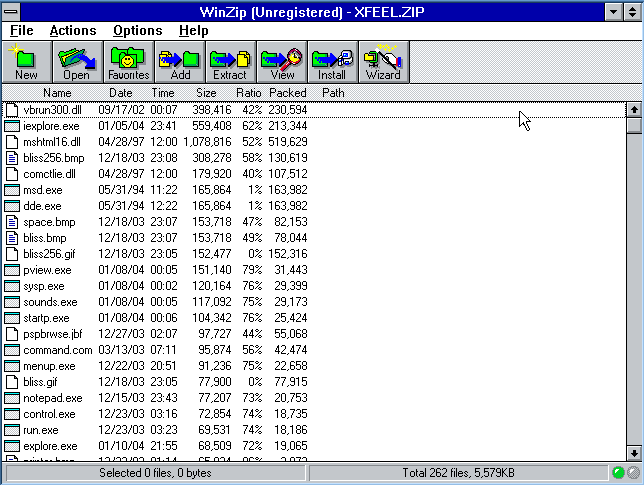Viewport: 644px width, 485px height.
Task: Select the run.exe file name
Action: (x=41, y=430)
